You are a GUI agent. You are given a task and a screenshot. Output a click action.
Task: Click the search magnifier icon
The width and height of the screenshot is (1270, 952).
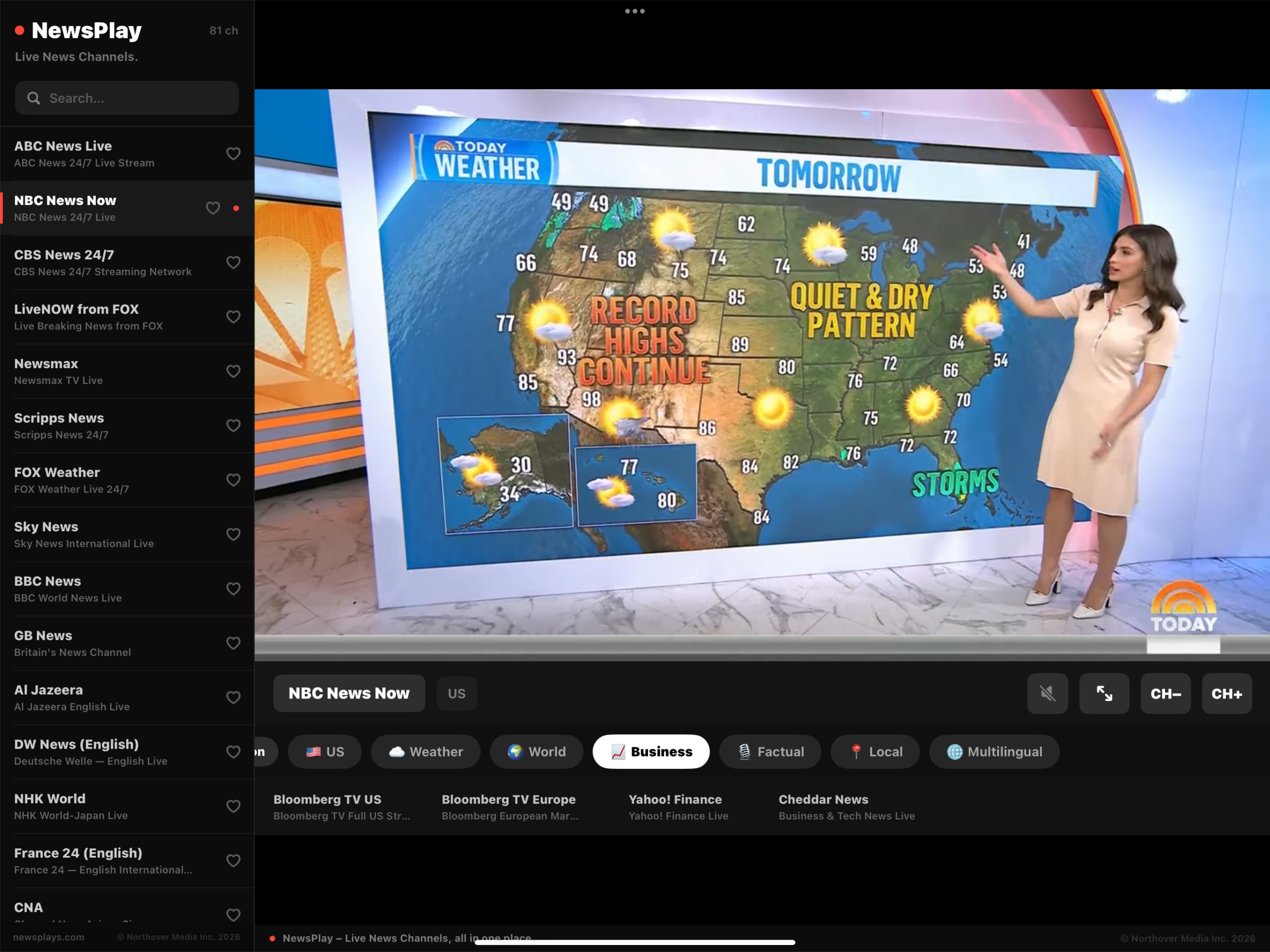[x=34, y=98]
